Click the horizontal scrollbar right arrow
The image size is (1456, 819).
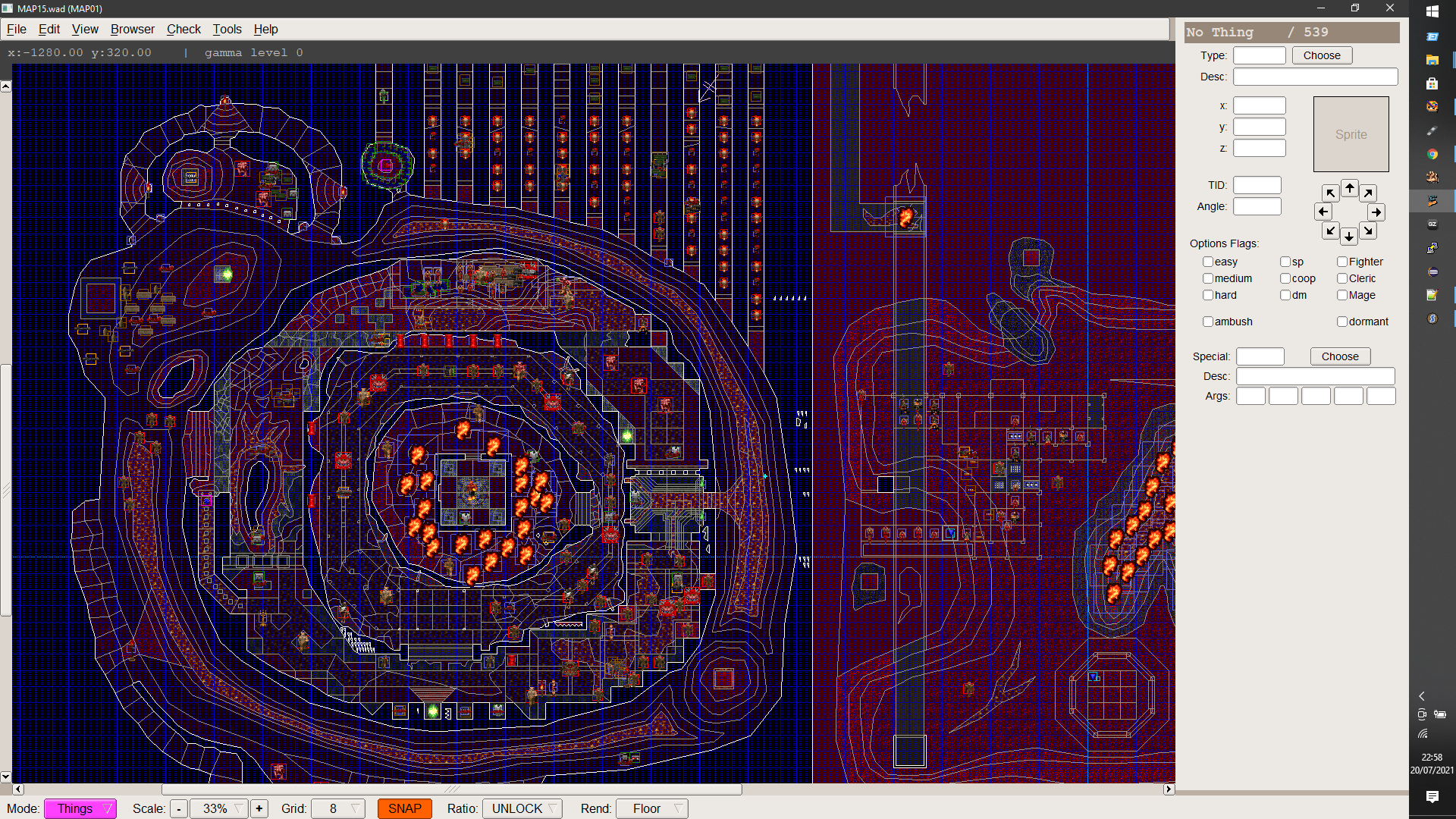[1169, 789]
